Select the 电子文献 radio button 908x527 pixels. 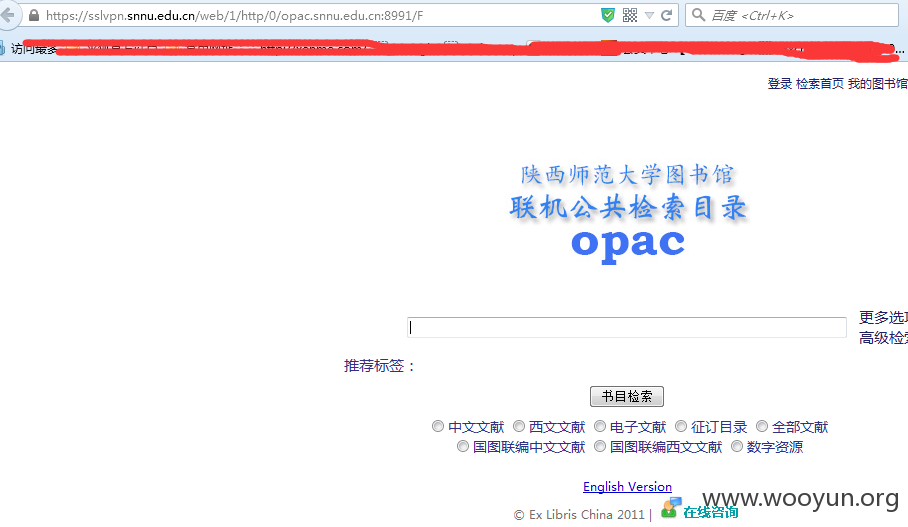click(600, 427)
